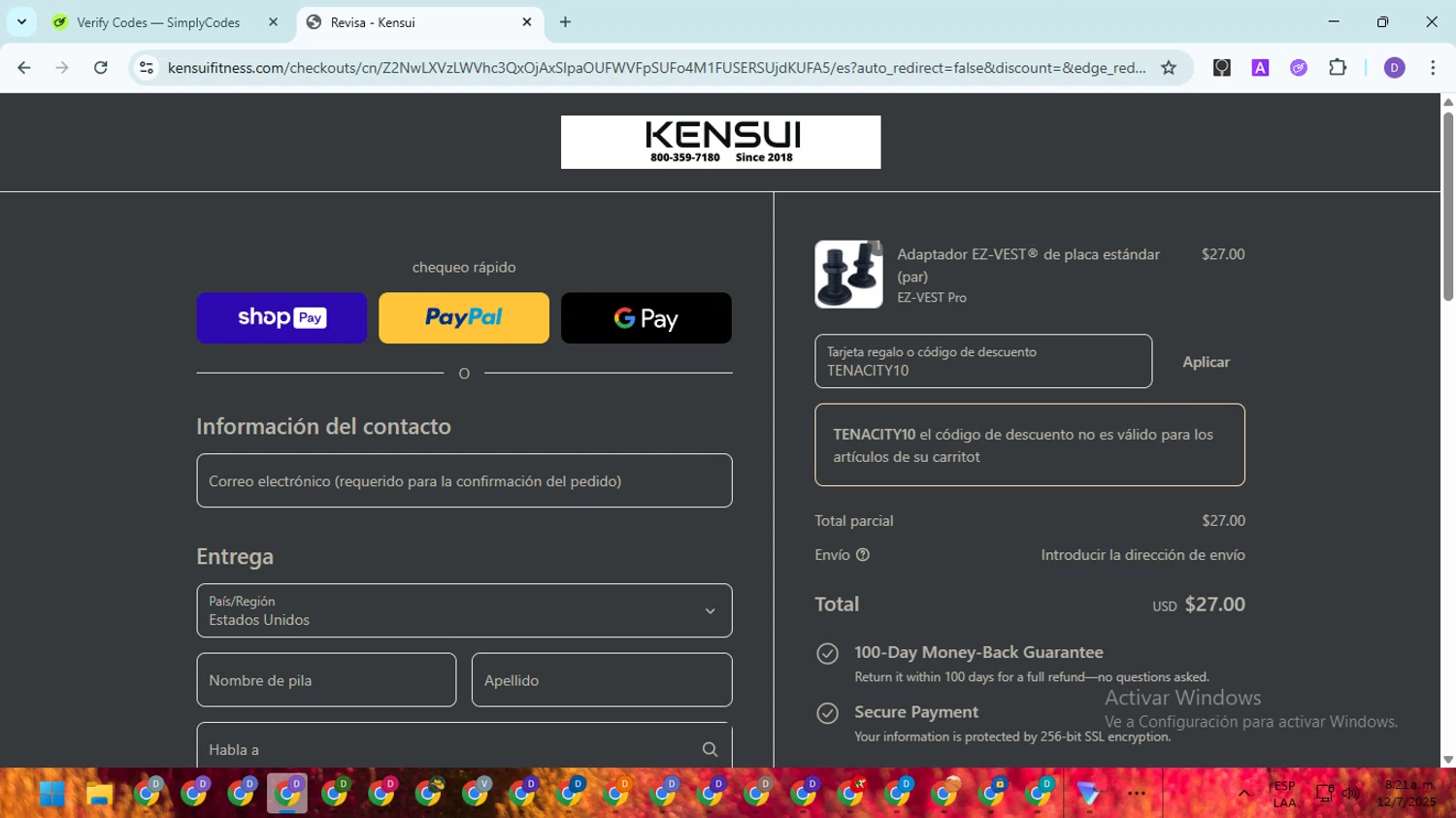Focus the Correo electrónico field
The width and height of the screenshot is (1456, 818).
click(x=464, y=480)
